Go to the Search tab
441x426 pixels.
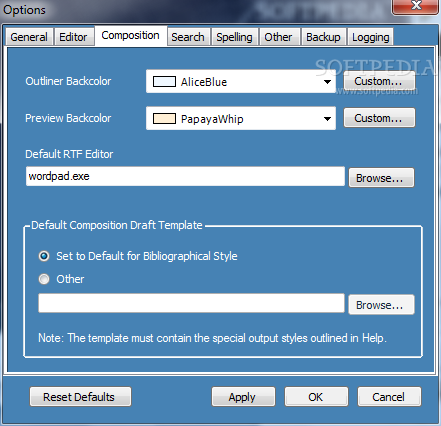click(188, 37)
